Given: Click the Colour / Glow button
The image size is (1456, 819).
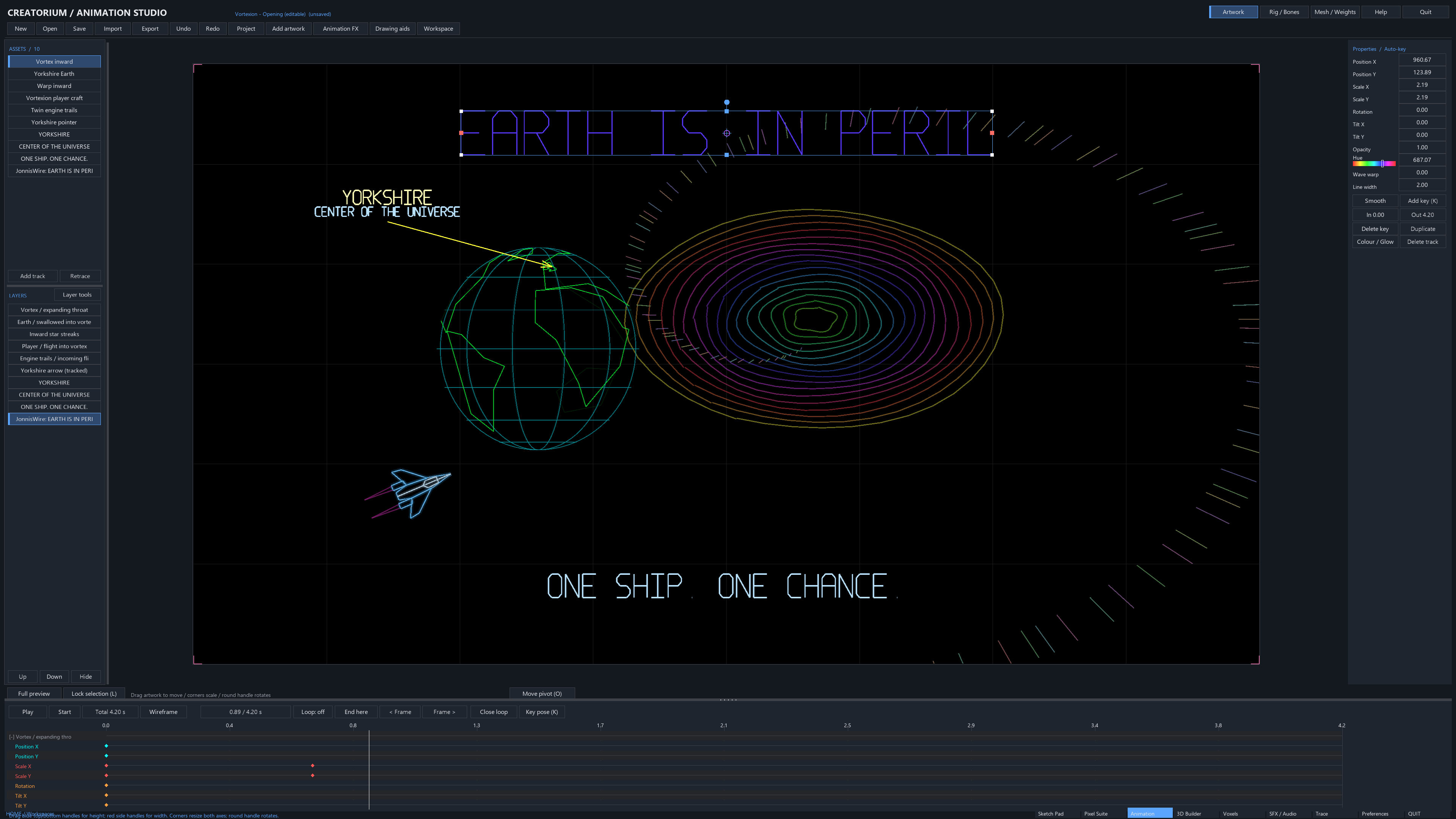Looking at the screenshot, I should click(x=1374, y=242).
